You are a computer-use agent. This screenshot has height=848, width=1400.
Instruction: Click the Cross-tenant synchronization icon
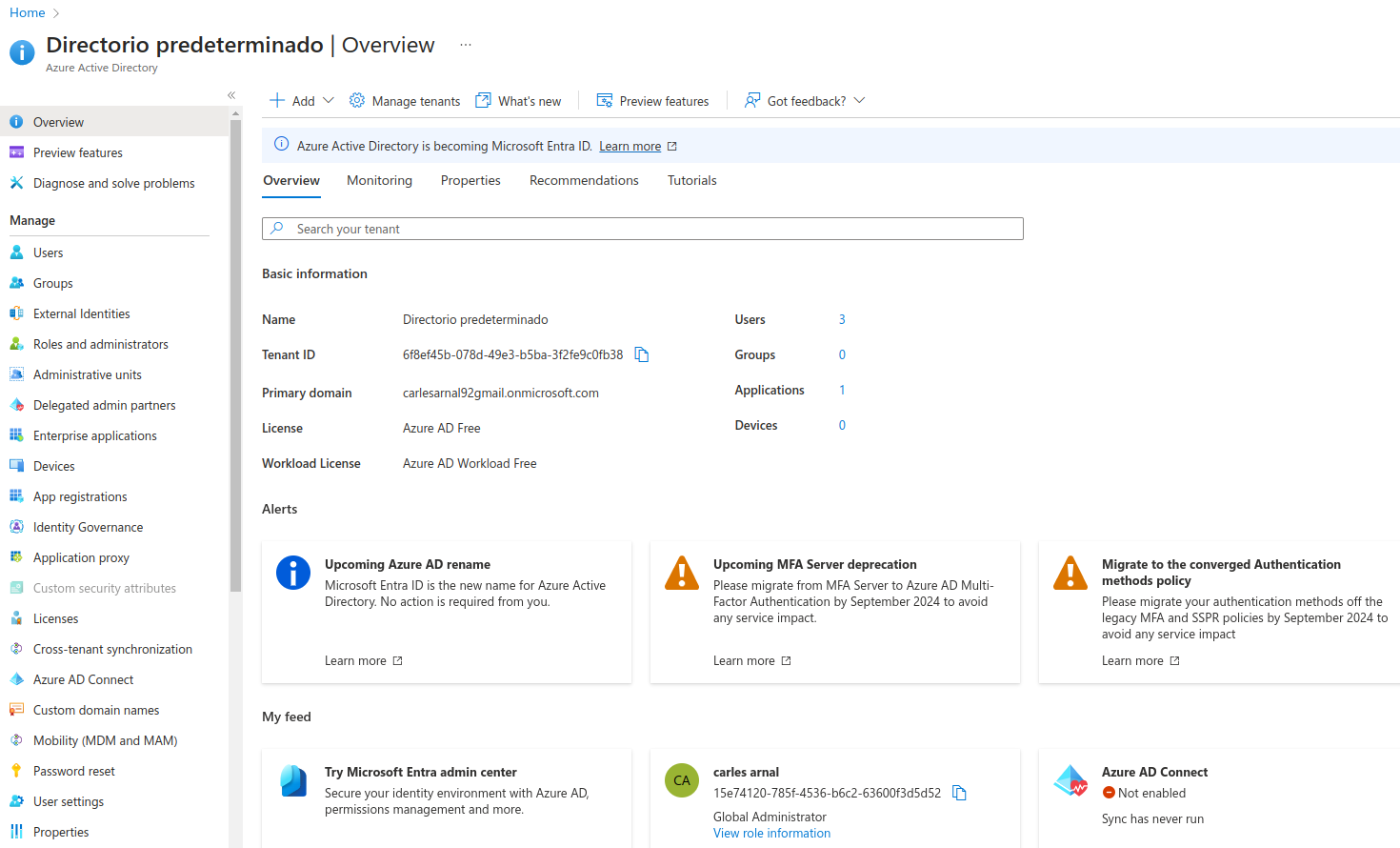[x=16, y=649]
